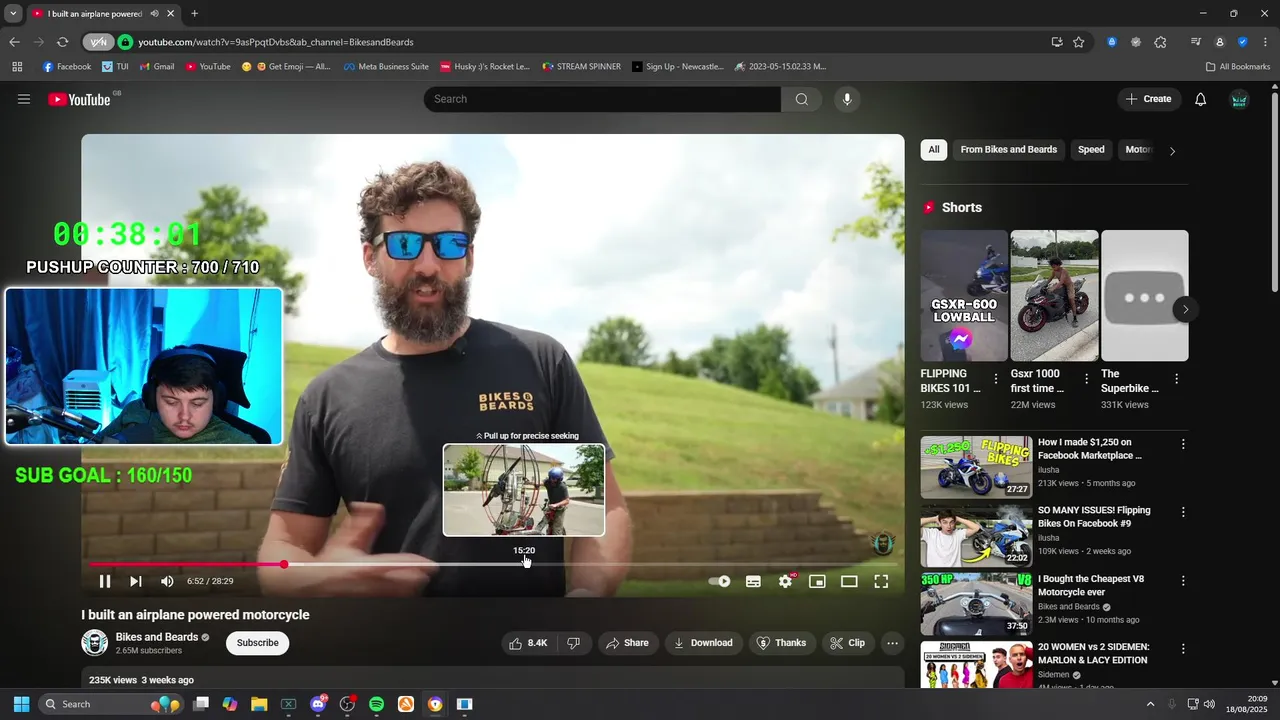Open the I Bought the Cheapest V8 video
Screen dimensions: 1280x720
coord(976,604)
